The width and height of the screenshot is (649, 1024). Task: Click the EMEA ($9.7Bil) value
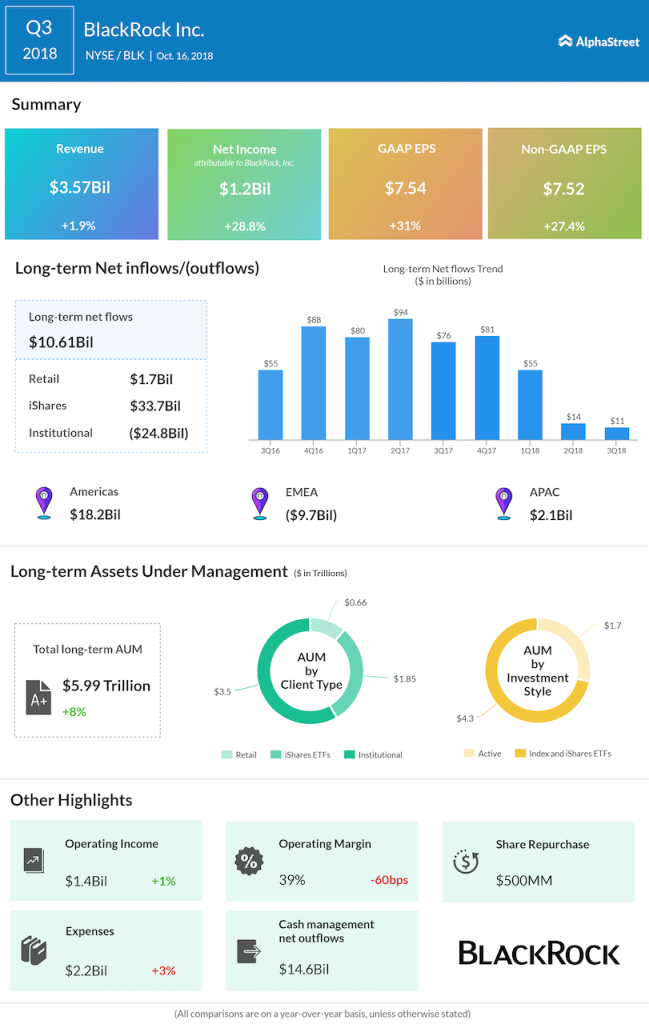click(311, 515)
